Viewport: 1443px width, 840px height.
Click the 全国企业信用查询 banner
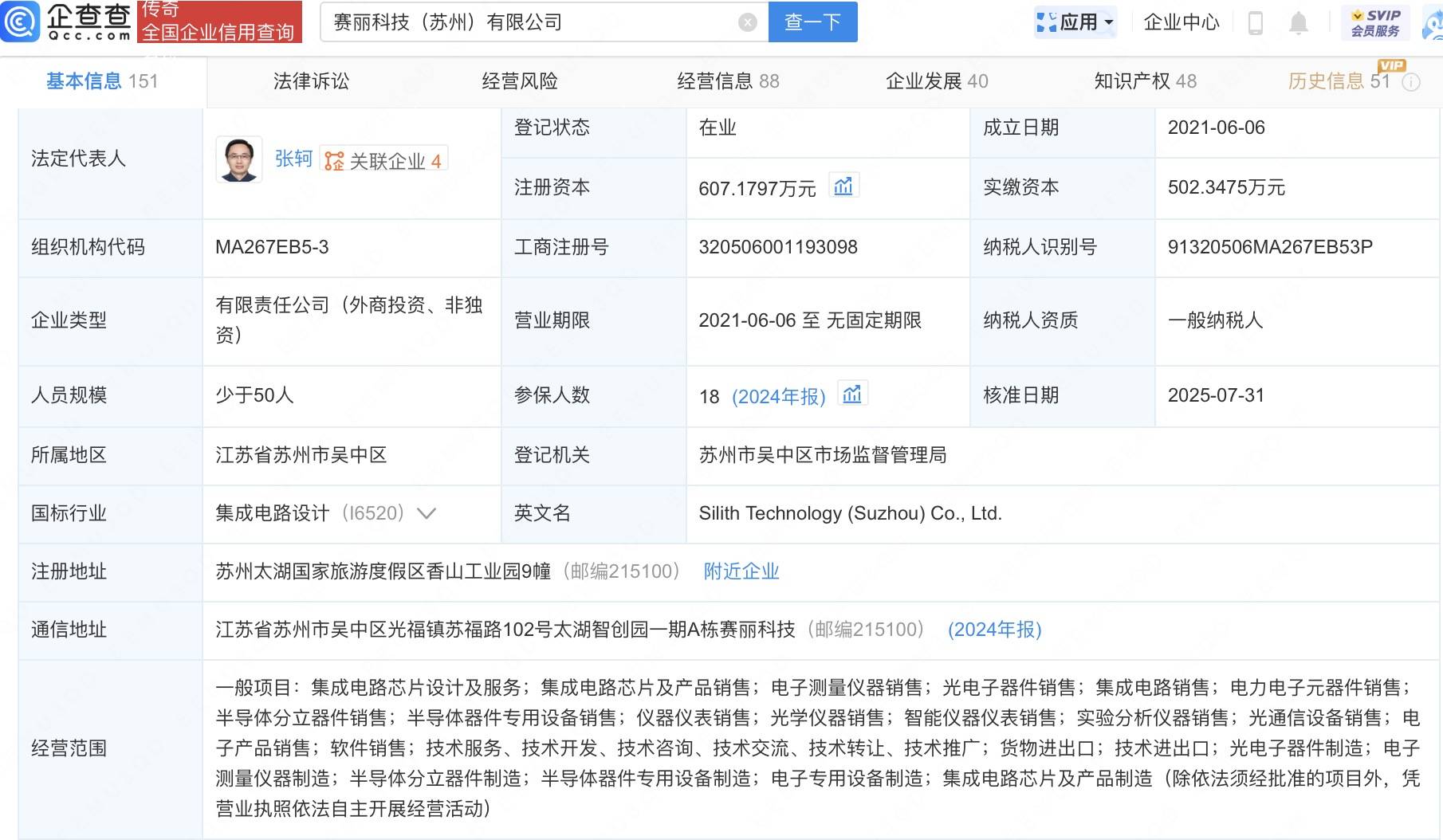tap(219, 22)
